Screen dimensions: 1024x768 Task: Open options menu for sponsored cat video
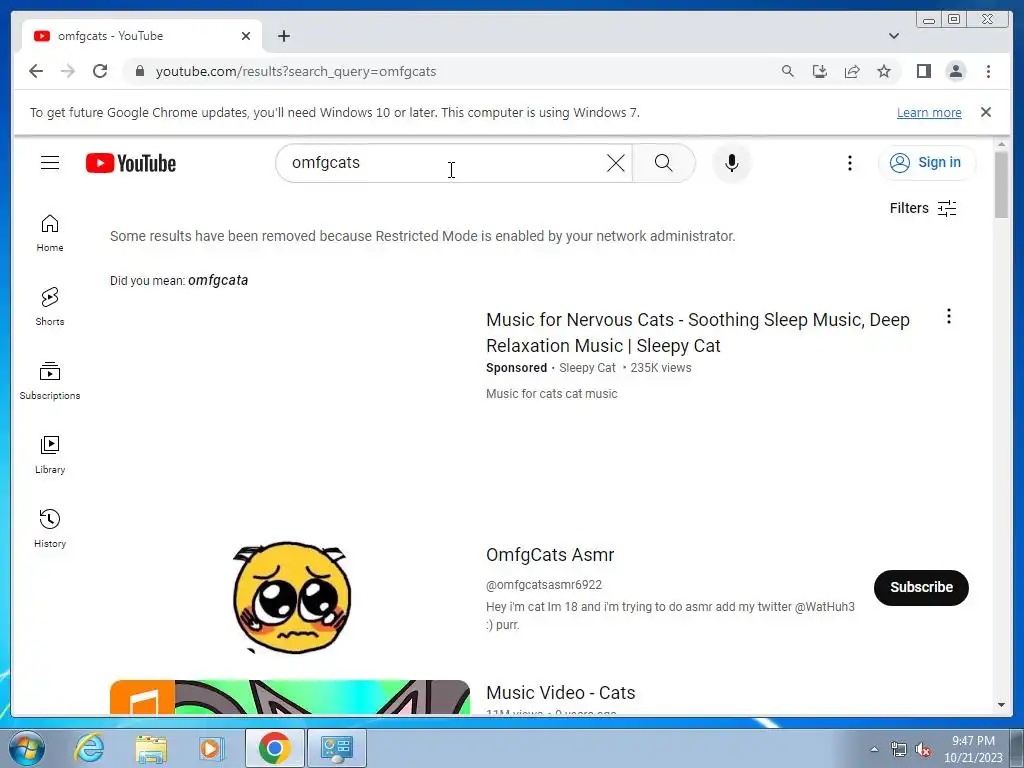(x=948, y=317)
